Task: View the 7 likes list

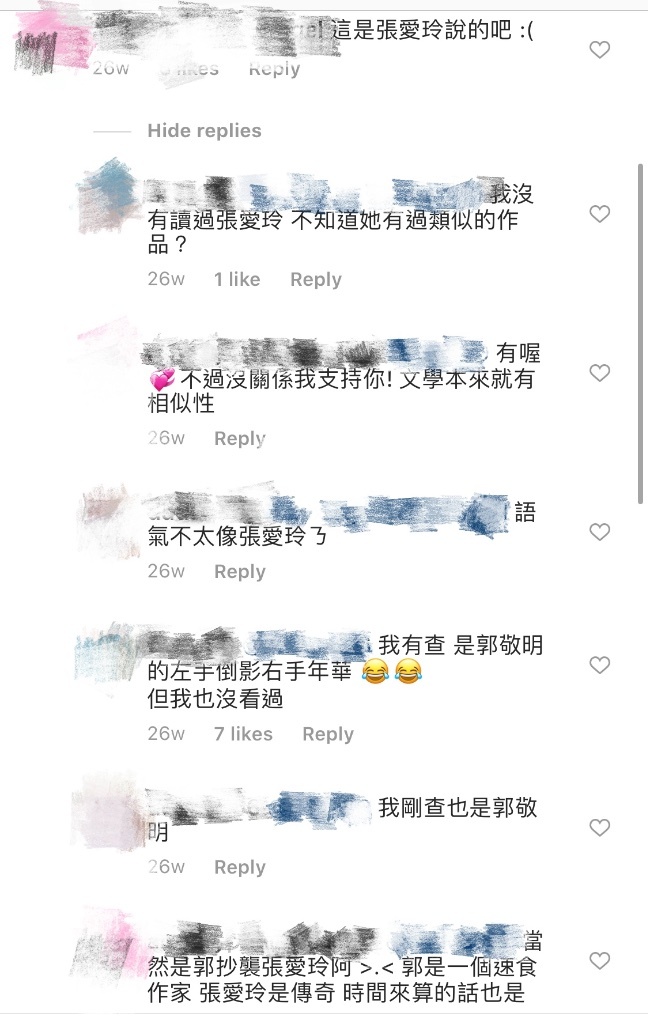Action: click(243, 734)
